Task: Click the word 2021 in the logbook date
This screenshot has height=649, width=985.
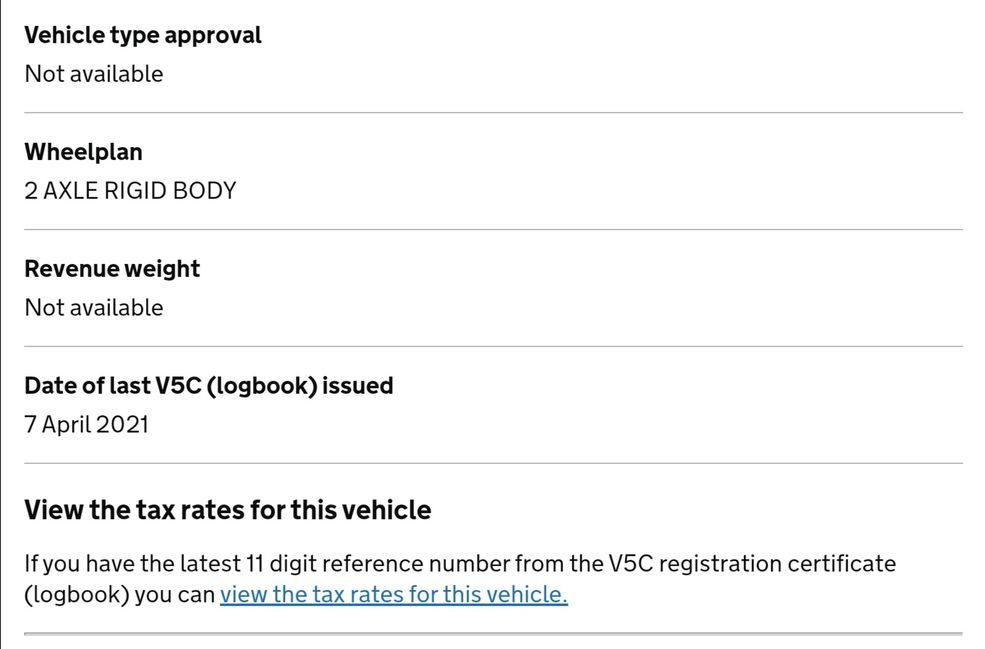Action: (x=122, y=425)
